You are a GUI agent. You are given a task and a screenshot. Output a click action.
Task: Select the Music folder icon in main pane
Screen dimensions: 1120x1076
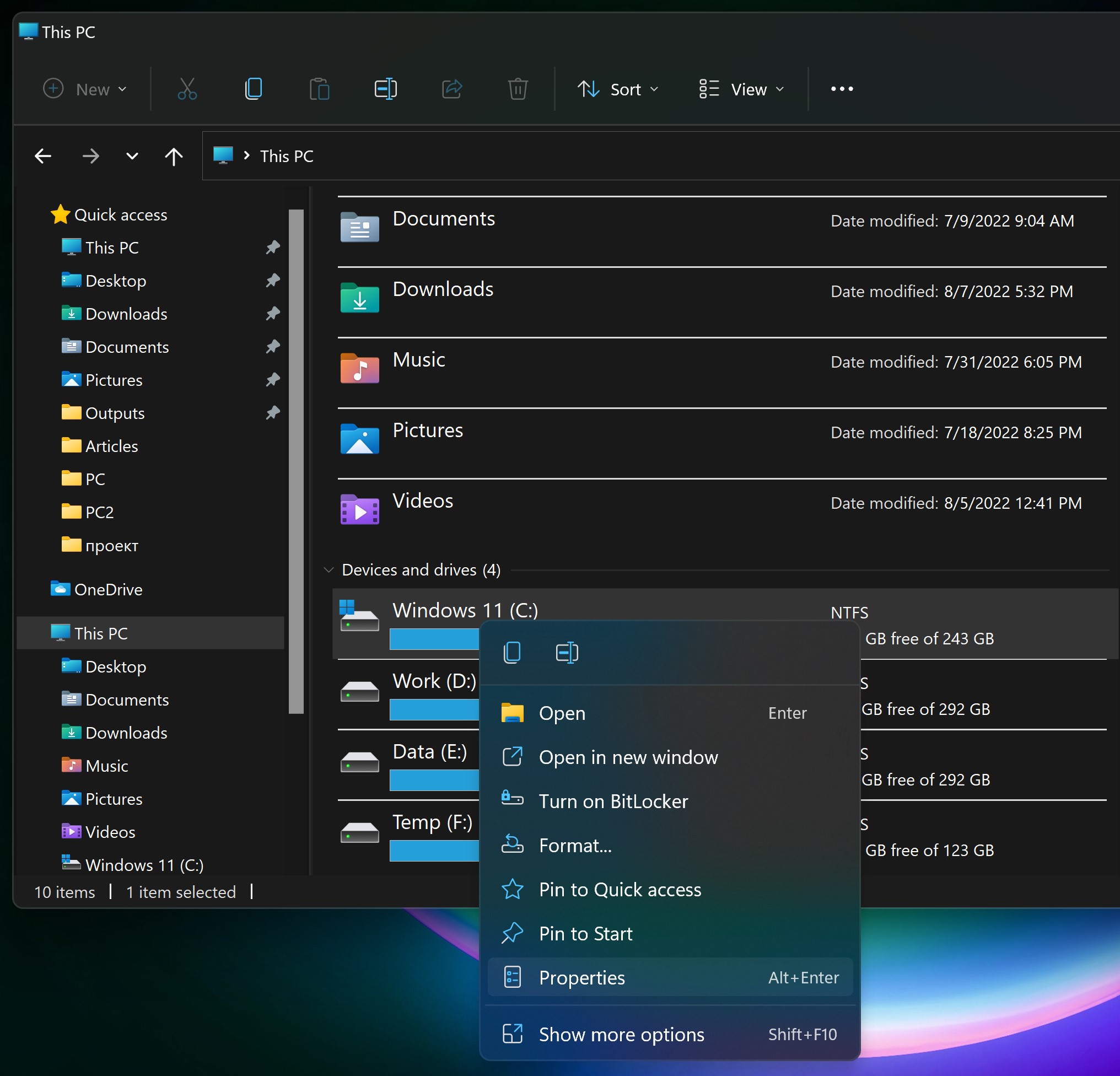(359, 368)
